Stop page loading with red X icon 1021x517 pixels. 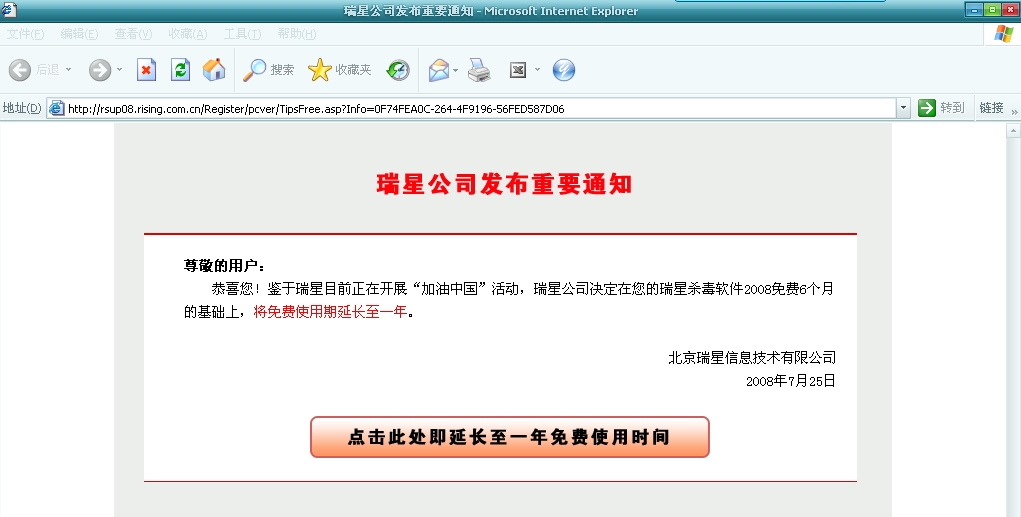[147, 70]
